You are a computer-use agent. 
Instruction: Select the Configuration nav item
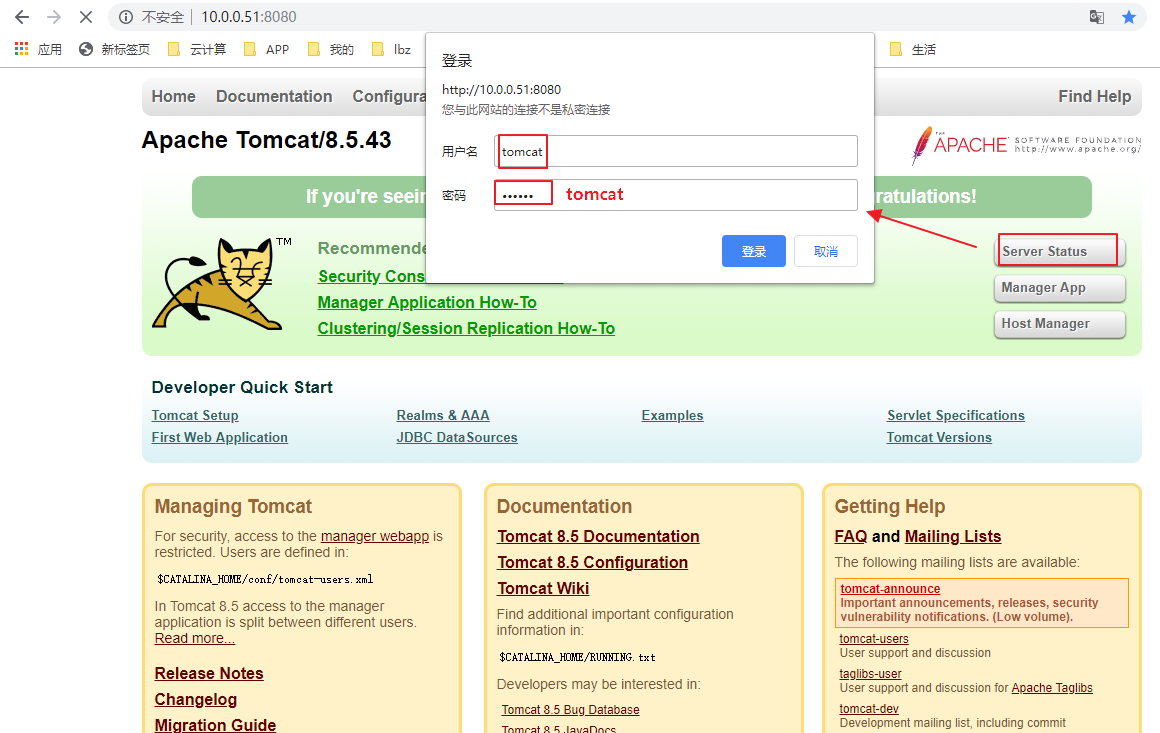pyautogui.click(x=389, y=96)
